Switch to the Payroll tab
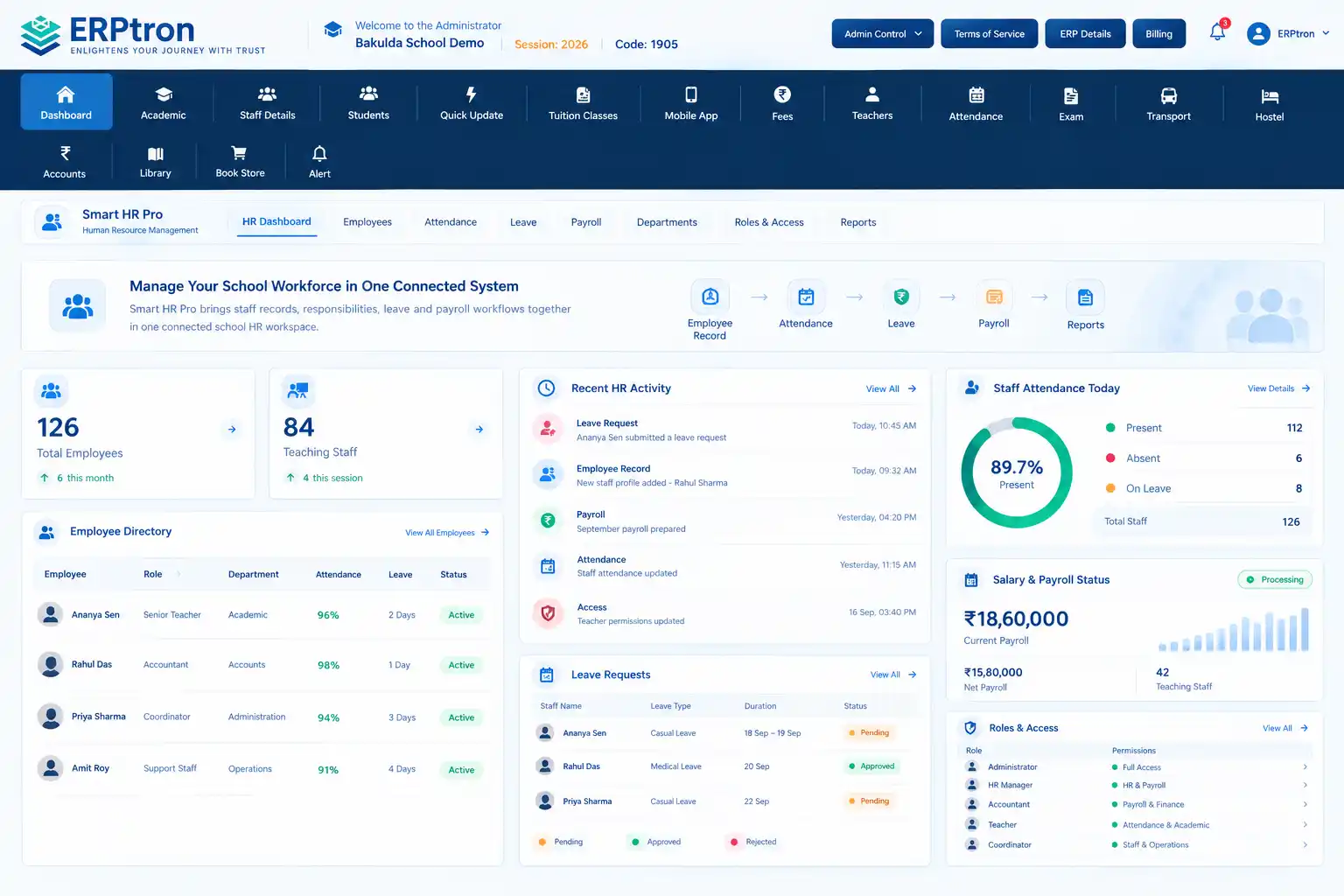 [586, 222]
